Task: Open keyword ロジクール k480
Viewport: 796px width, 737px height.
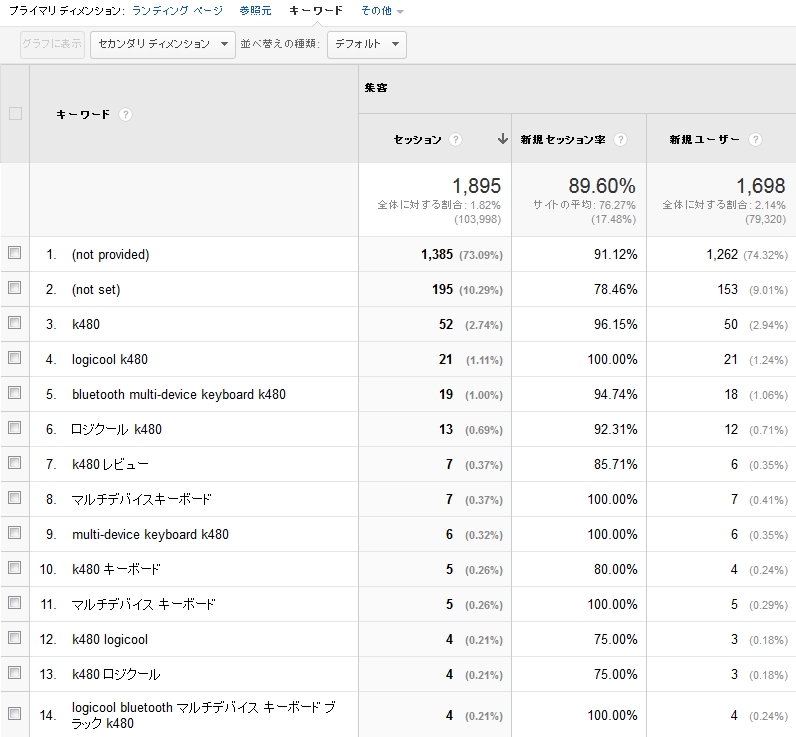Action: click(x=116, y=429)
